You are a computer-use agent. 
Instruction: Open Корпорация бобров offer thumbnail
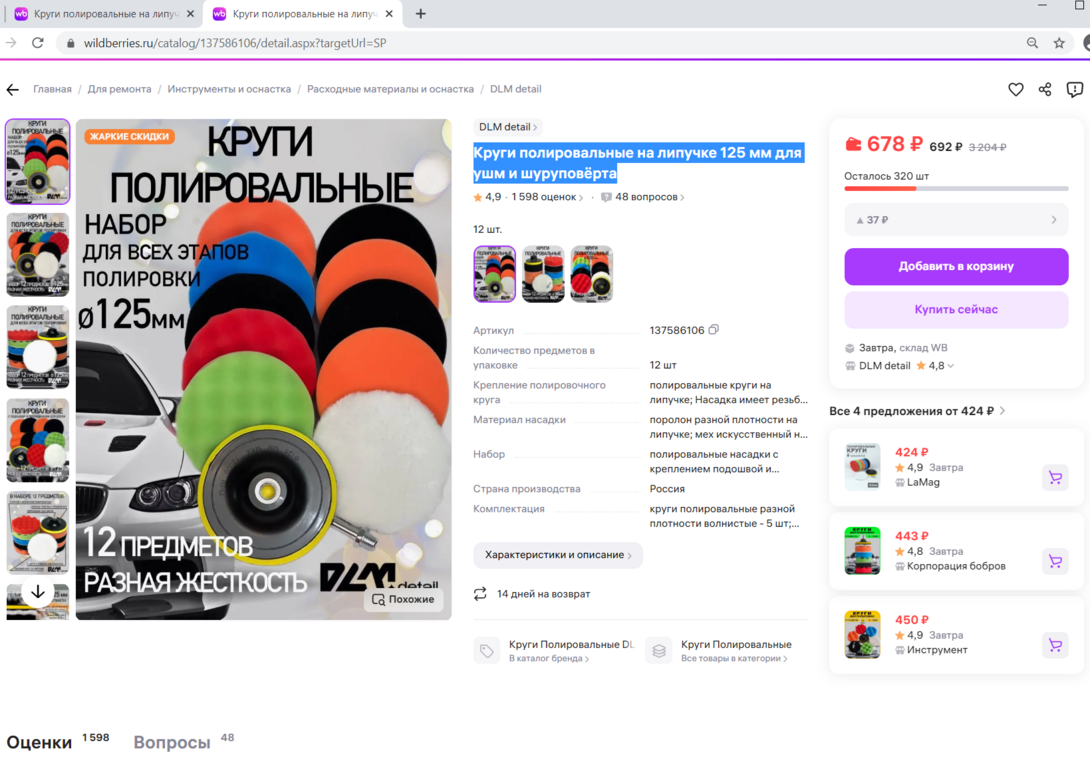point(862,551)
